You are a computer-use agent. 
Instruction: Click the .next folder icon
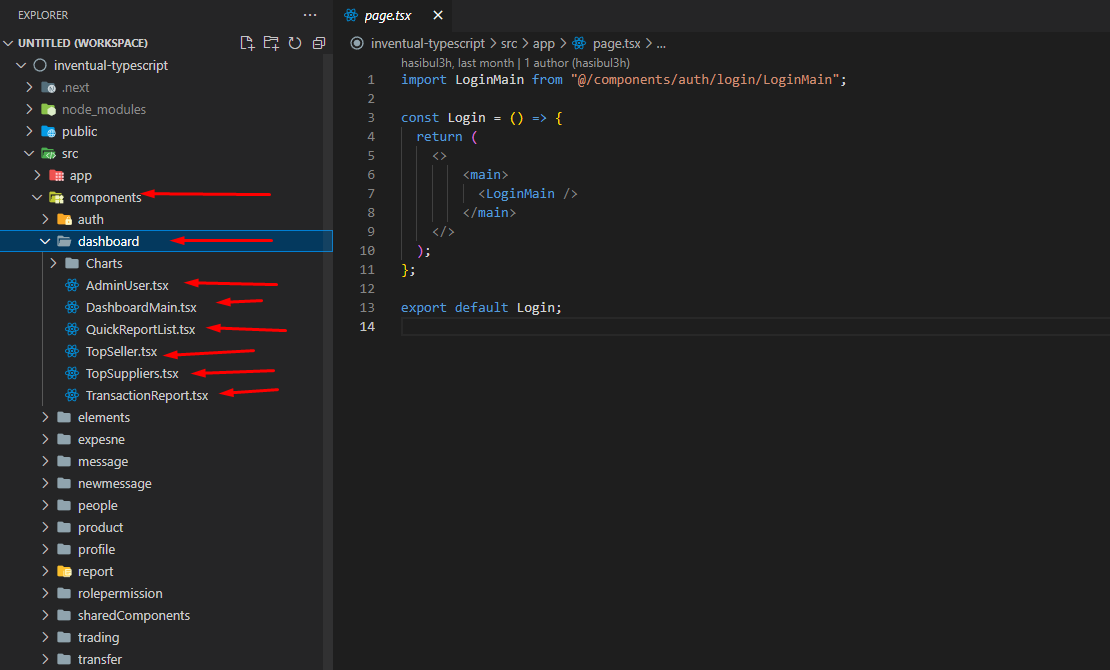pos(49,88)
